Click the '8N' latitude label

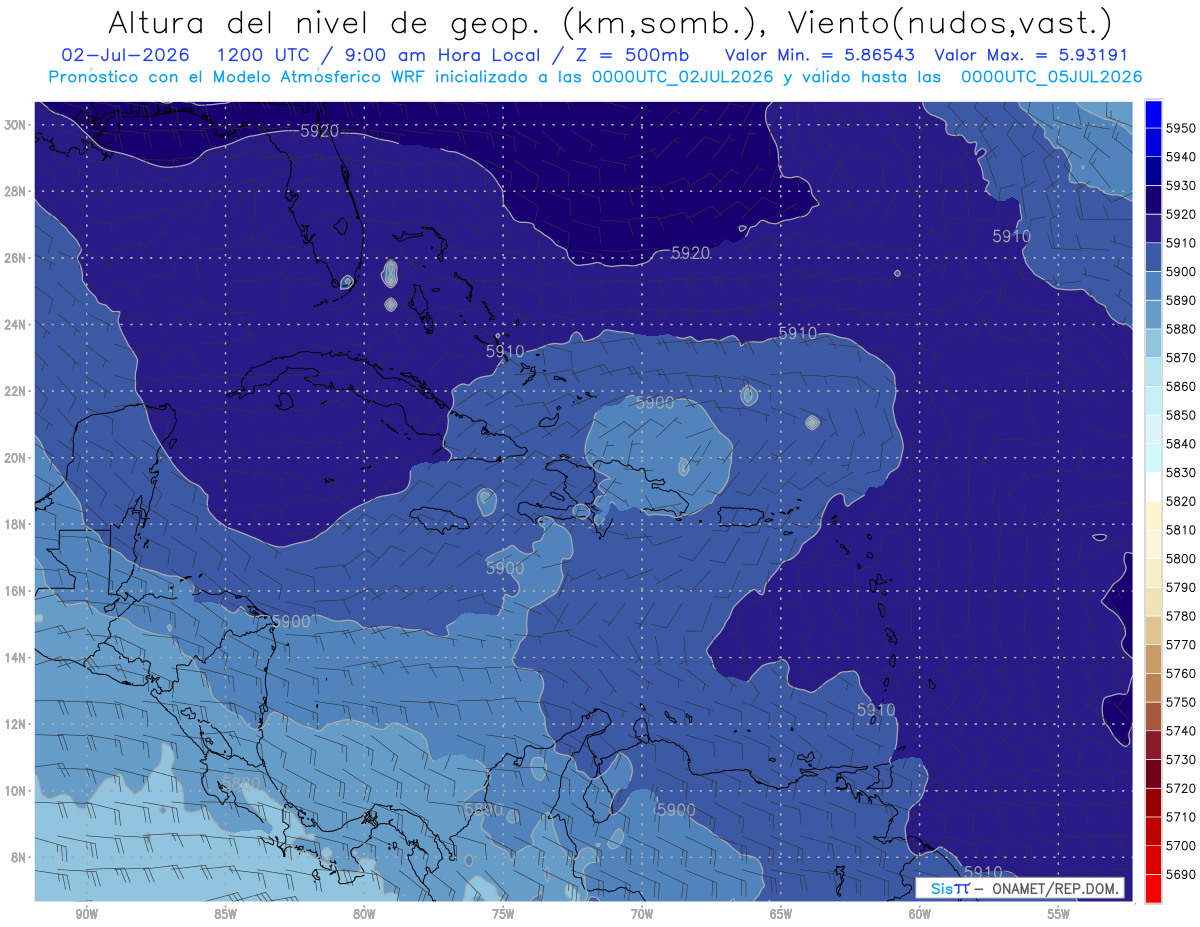pyautogui.click(x=18, y=857)
